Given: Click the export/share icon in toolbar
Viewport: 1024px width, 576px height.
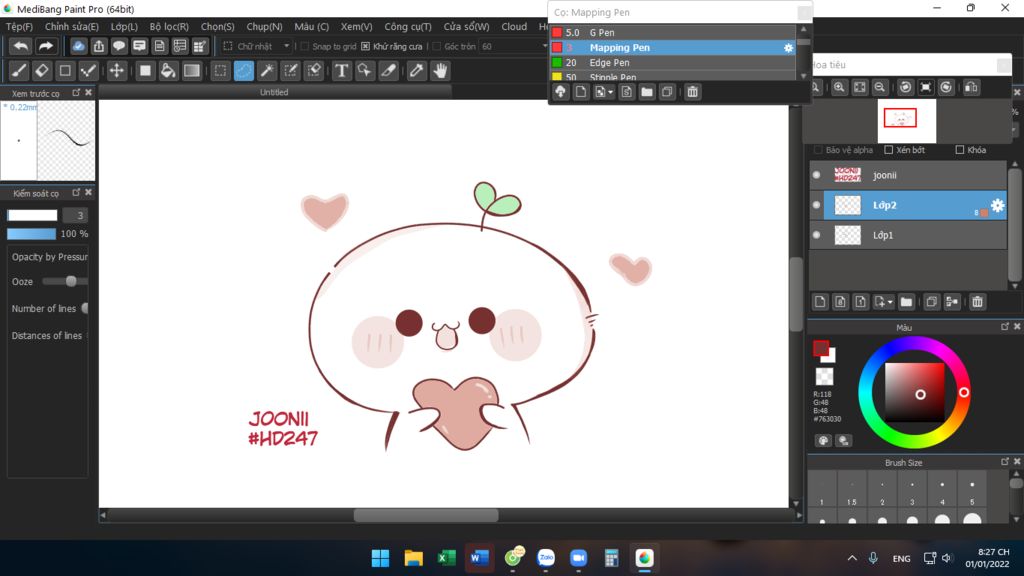Looking at the screenshot, I should [99, 46].
